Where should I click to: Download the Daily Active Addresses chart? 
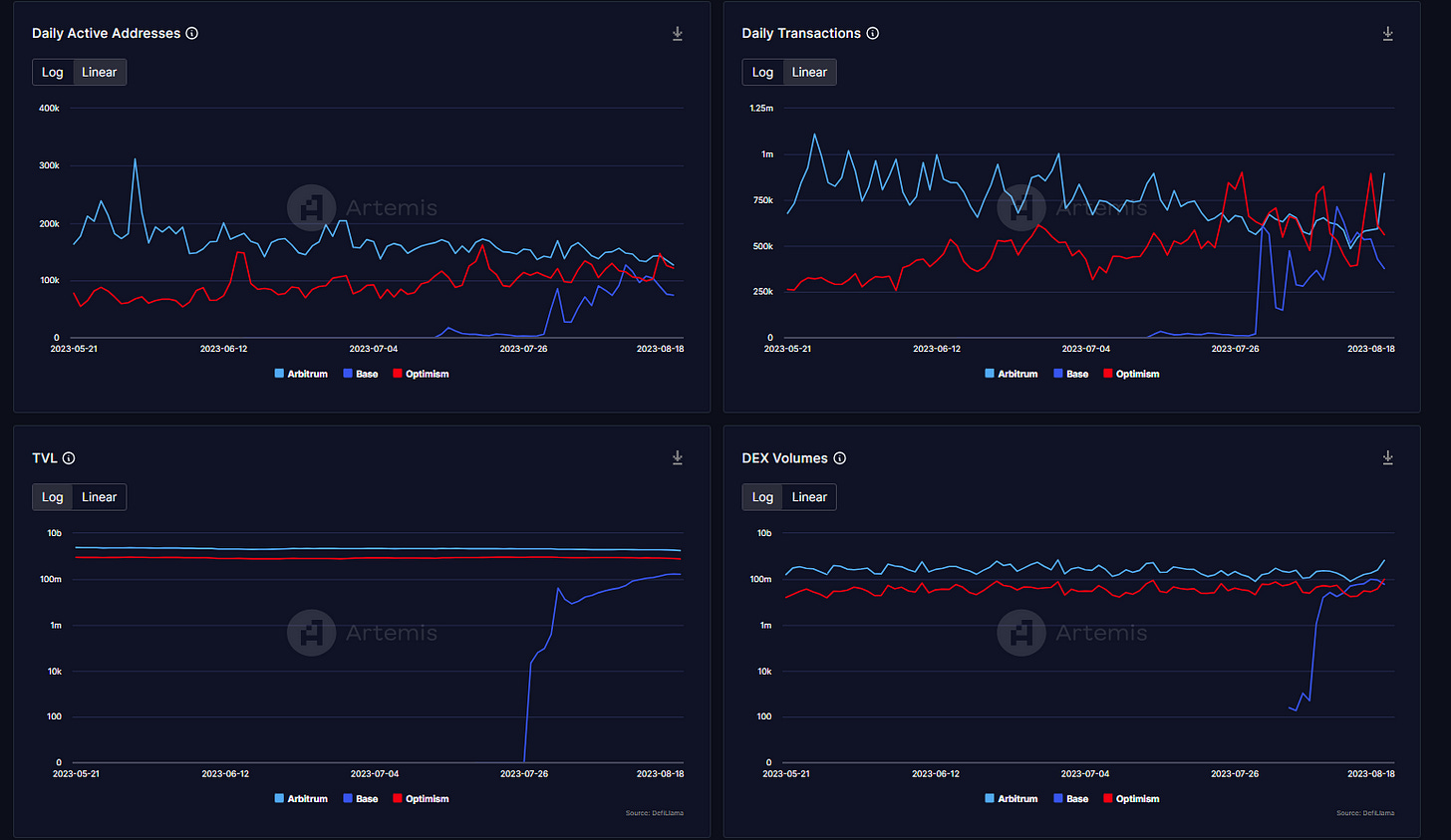click(x=678, y=34)
